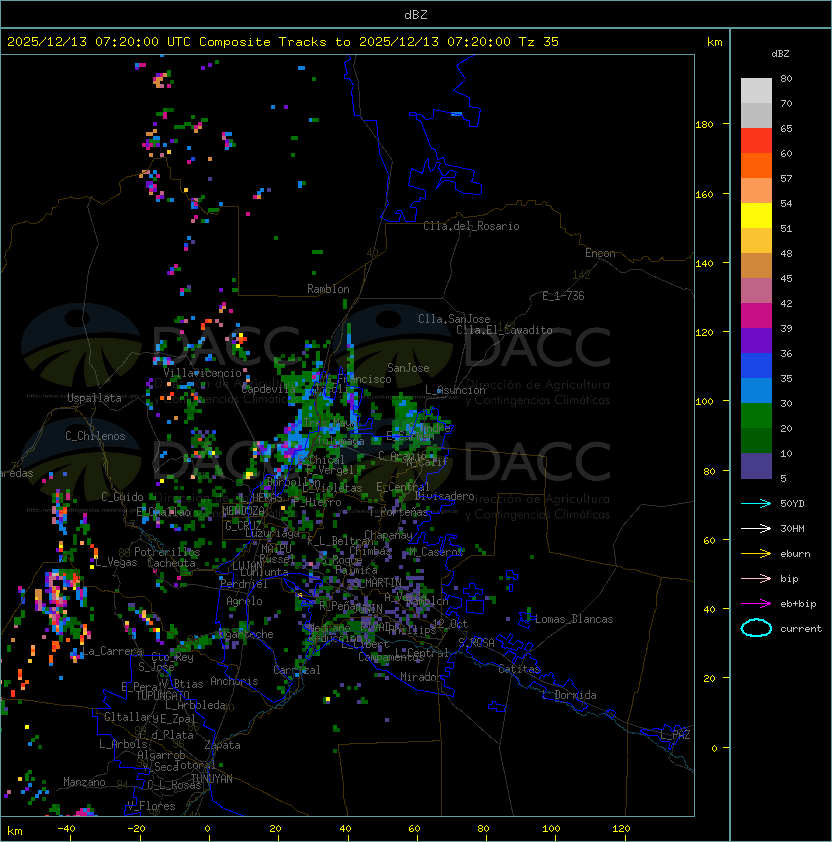Click the Lomas_Blancas label
The height and width of the screenshot is (842, 832).
tap(574, 619)
